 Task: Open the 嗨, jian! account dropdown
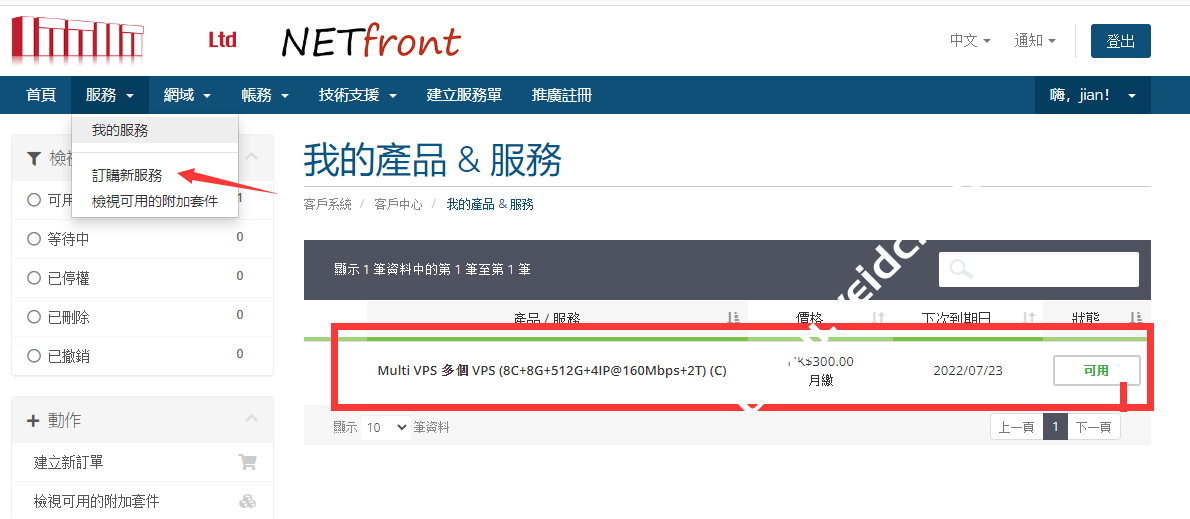1093,96
